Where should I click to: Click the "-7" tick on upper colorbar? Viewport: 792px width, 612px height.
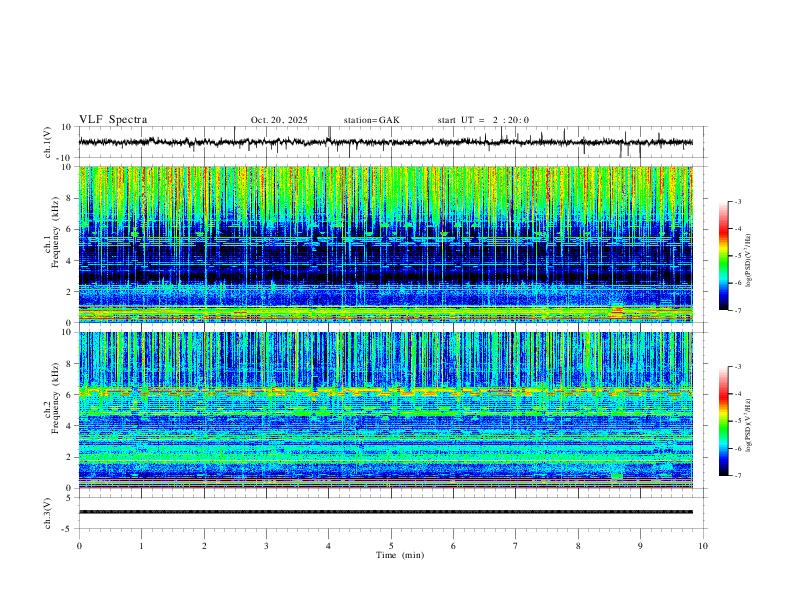[x=737, y=310]
